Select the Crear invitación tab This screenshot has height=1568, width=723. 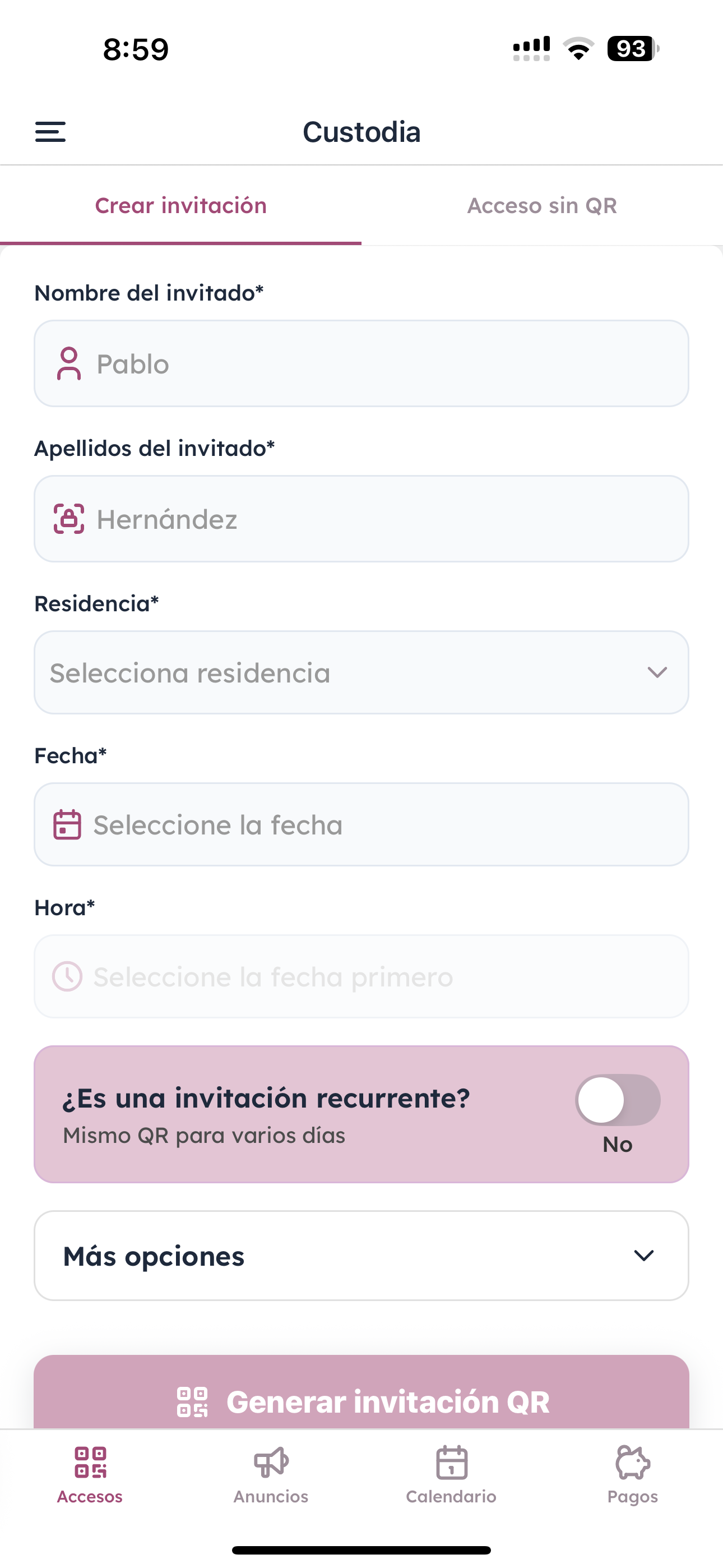180,206
